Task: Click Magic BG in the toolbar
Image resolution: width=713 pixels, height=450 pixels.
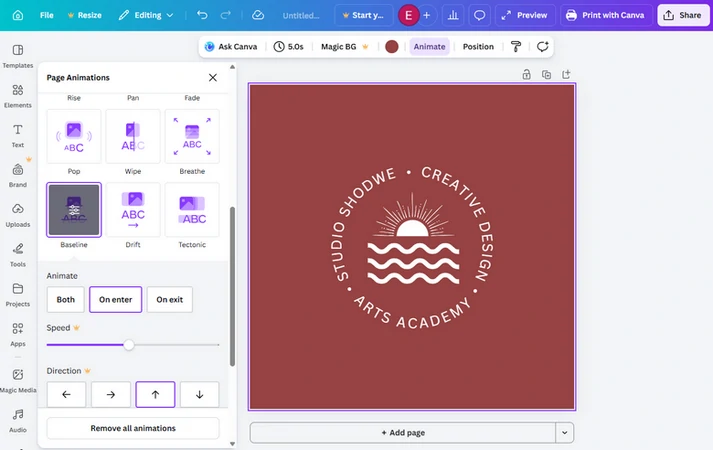Action: (x=344, y=46)
